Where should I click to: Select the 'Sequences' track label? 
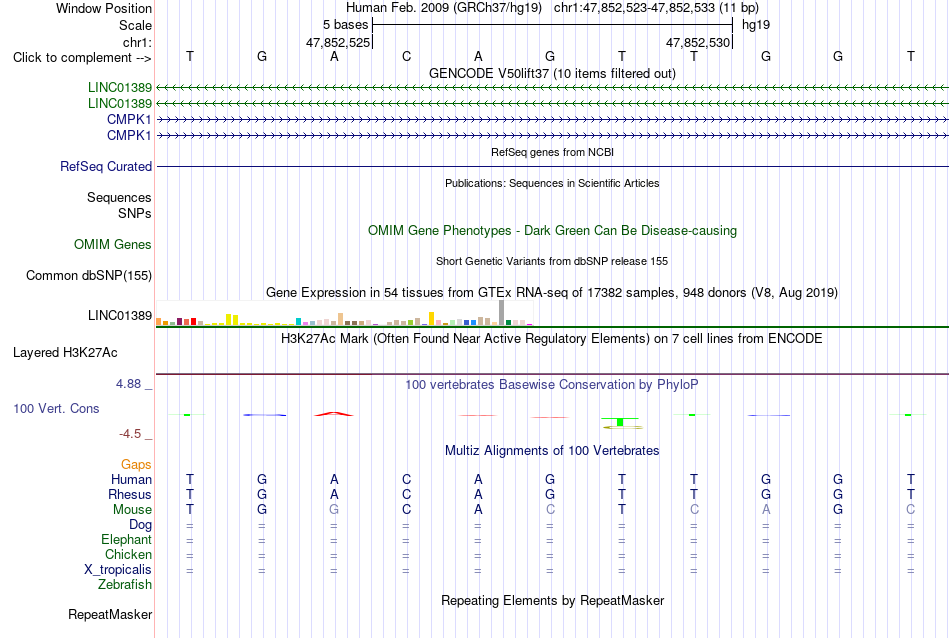coord(119,198)
